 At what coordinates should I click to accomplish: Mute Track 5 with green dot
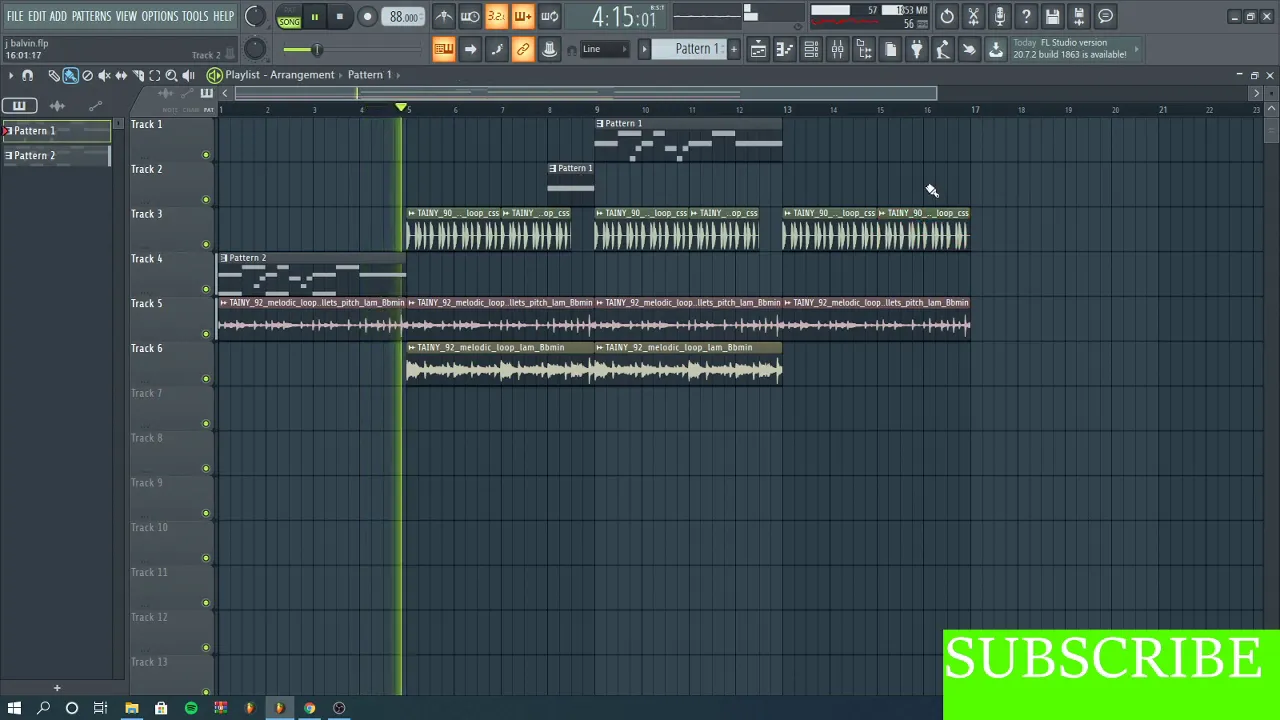pyautogui.click(x=206, y=334)
